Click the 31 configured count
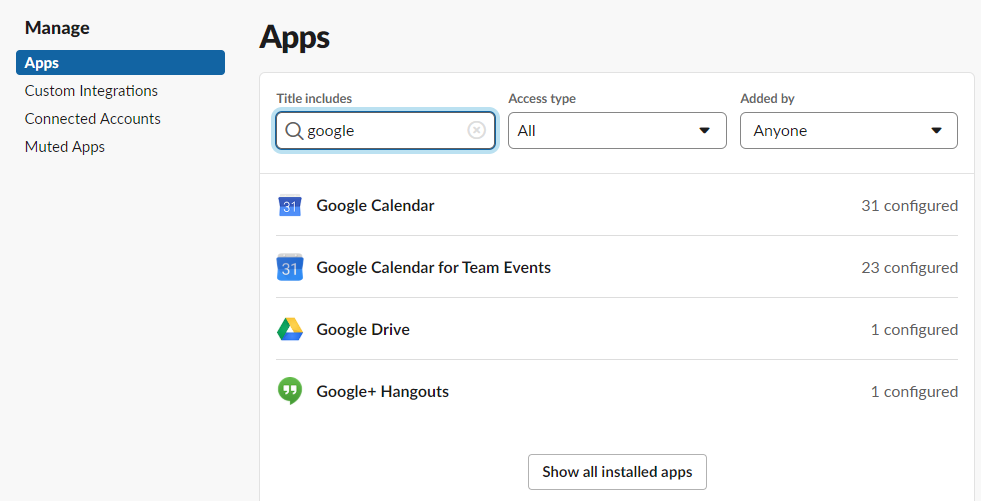The width and height of the screenshot is (981, 501). pos(910,206)
